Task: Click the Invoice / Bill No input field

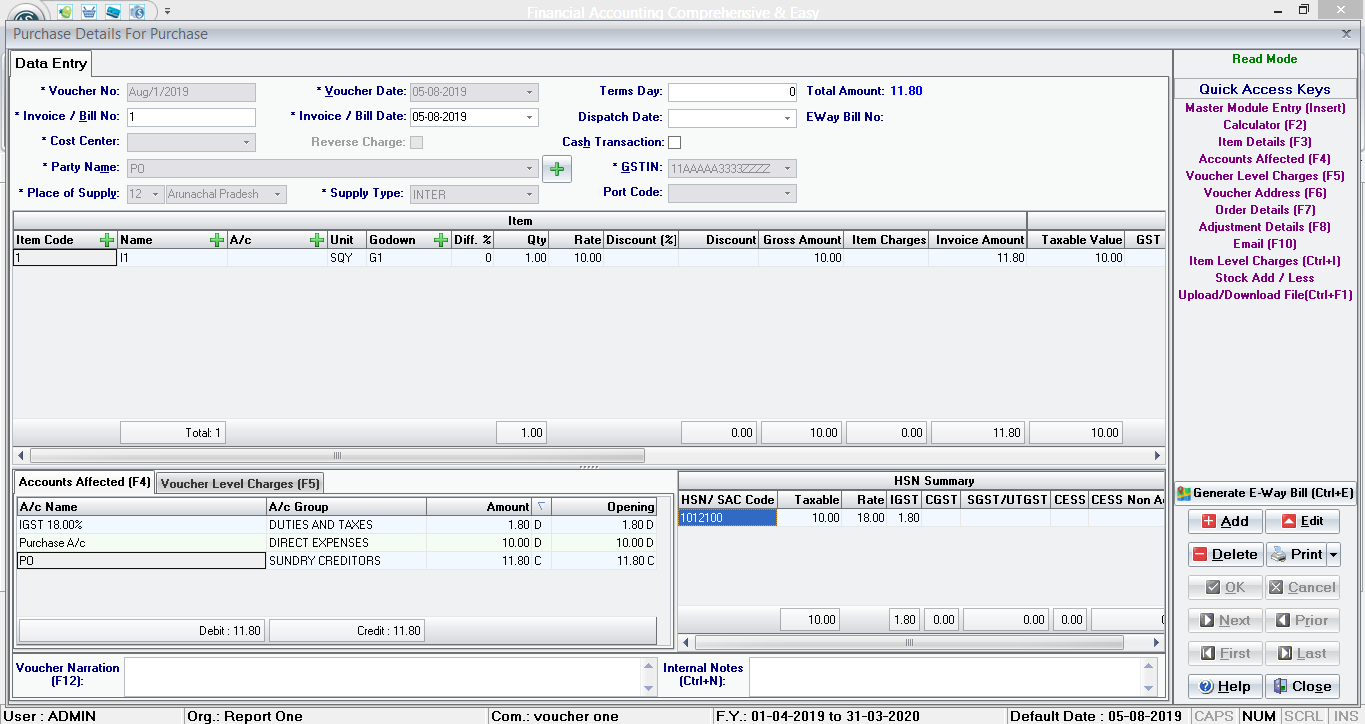Action: point(191,117)
